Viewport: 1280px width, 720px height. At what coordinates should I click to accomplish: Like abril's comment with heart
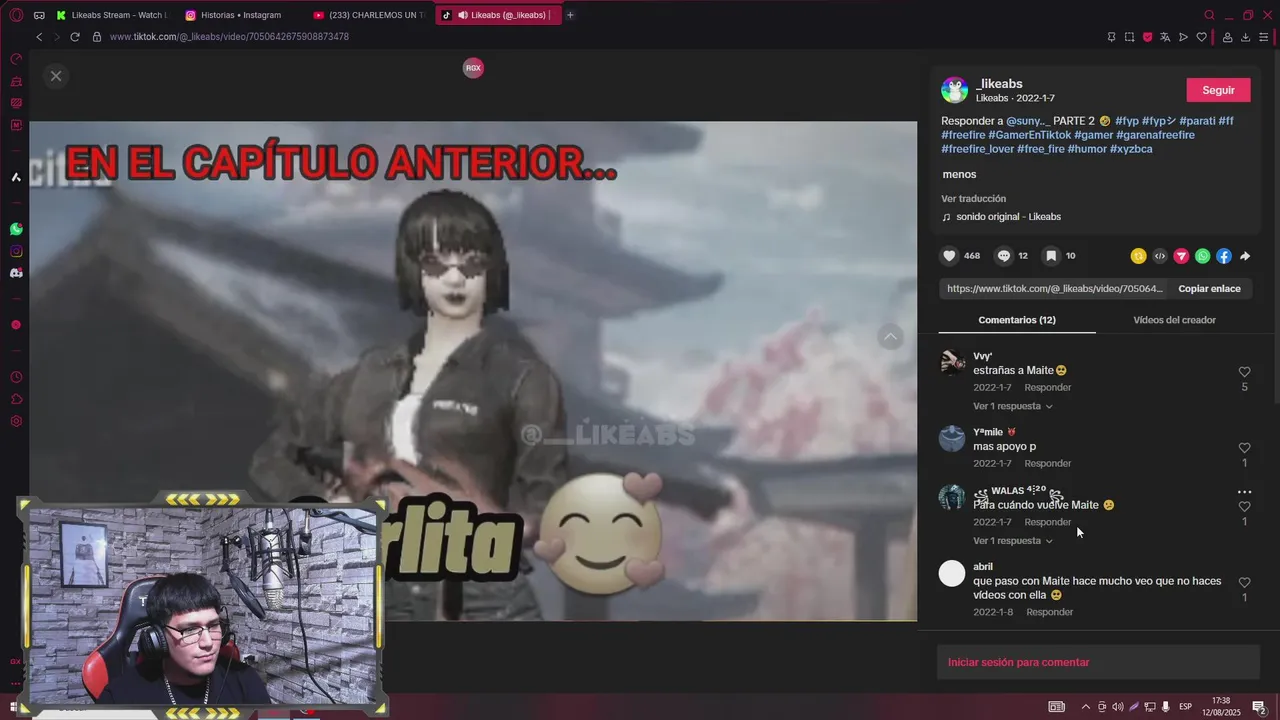pyautogui.click(x=1244, y=582)
